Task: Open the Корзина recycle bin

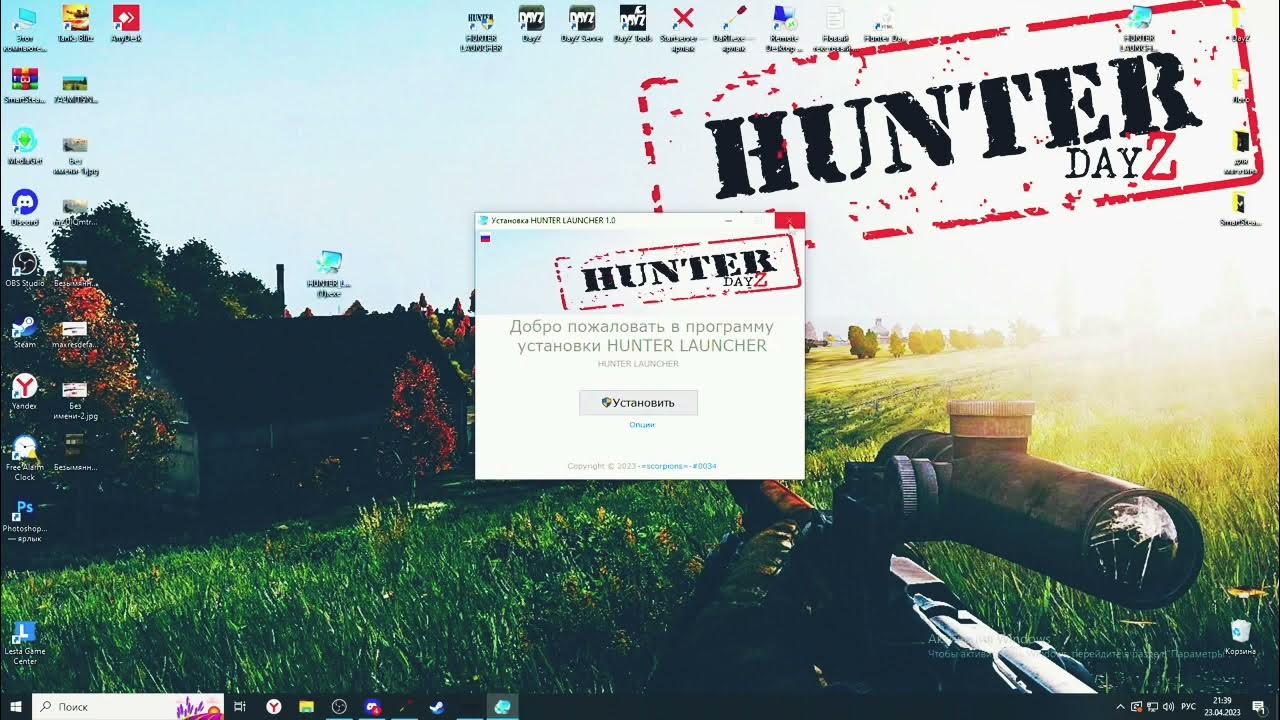Action: coord(1240,637)
